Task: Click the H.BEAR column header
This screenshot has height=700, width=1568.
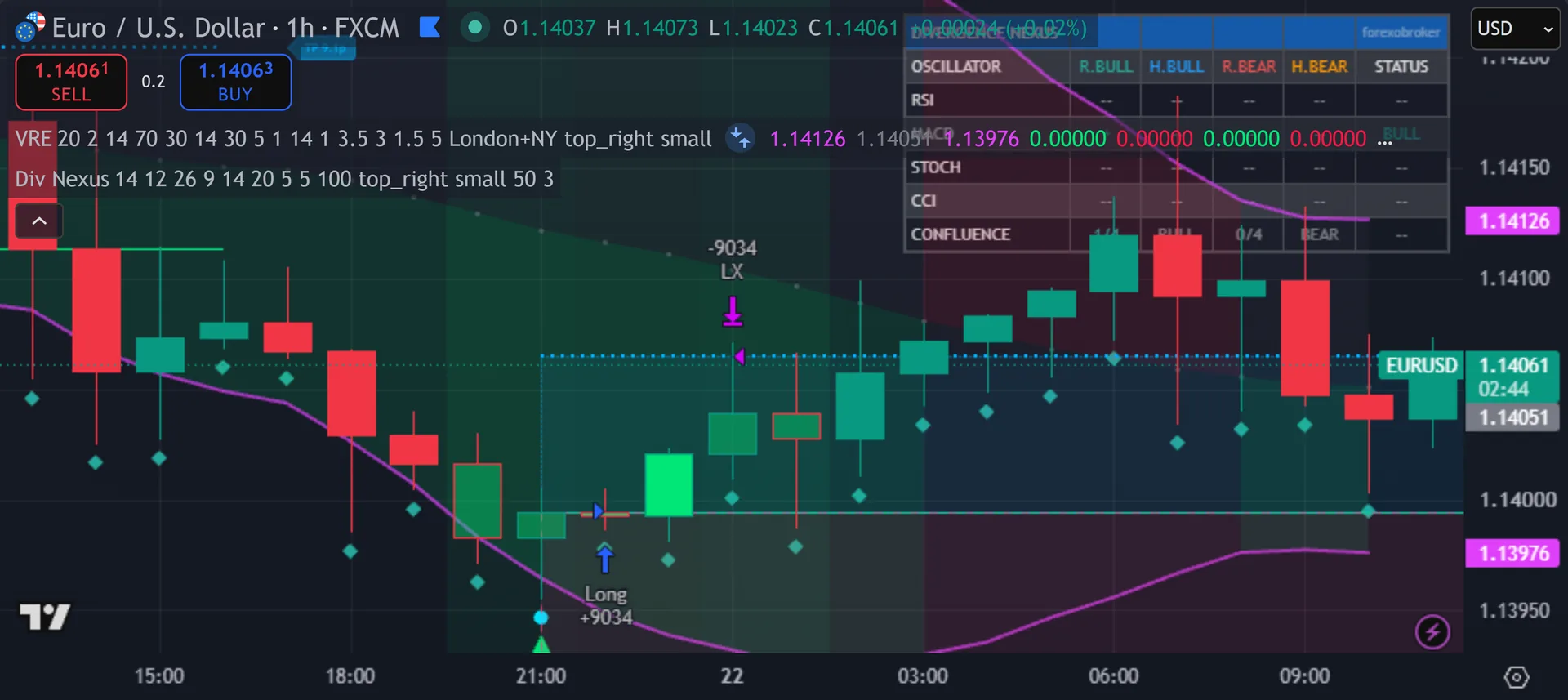Action: tap(1320, 67)
